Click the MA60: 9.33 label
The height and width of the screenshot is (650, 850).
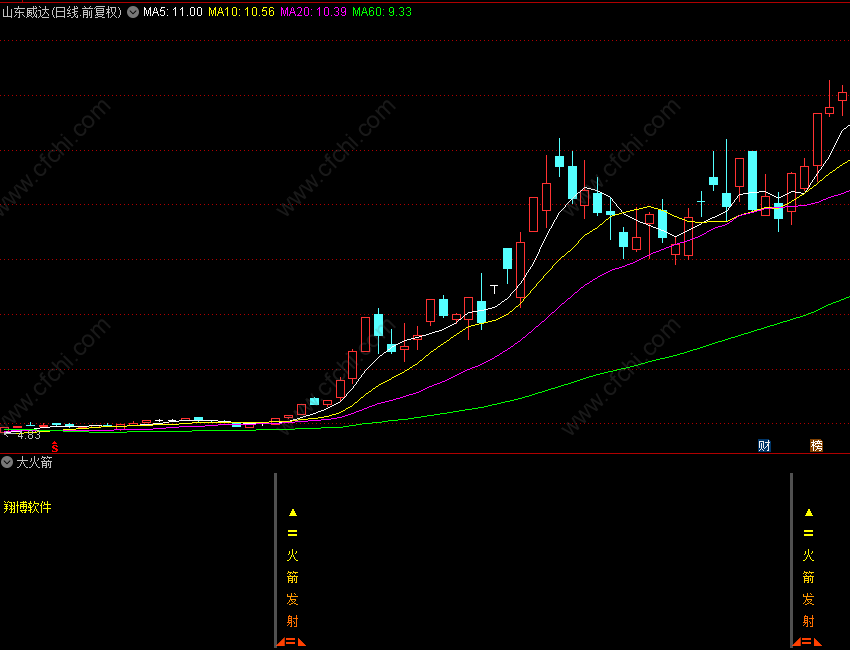(x=382, y=12)
